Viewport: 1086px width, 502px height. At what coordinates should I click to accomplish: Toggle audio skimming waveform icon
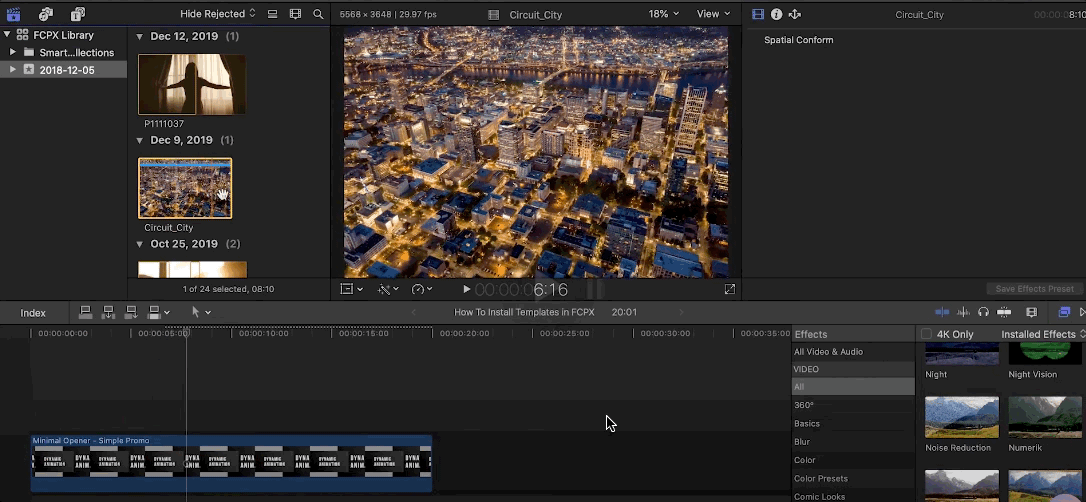(965, 313)
